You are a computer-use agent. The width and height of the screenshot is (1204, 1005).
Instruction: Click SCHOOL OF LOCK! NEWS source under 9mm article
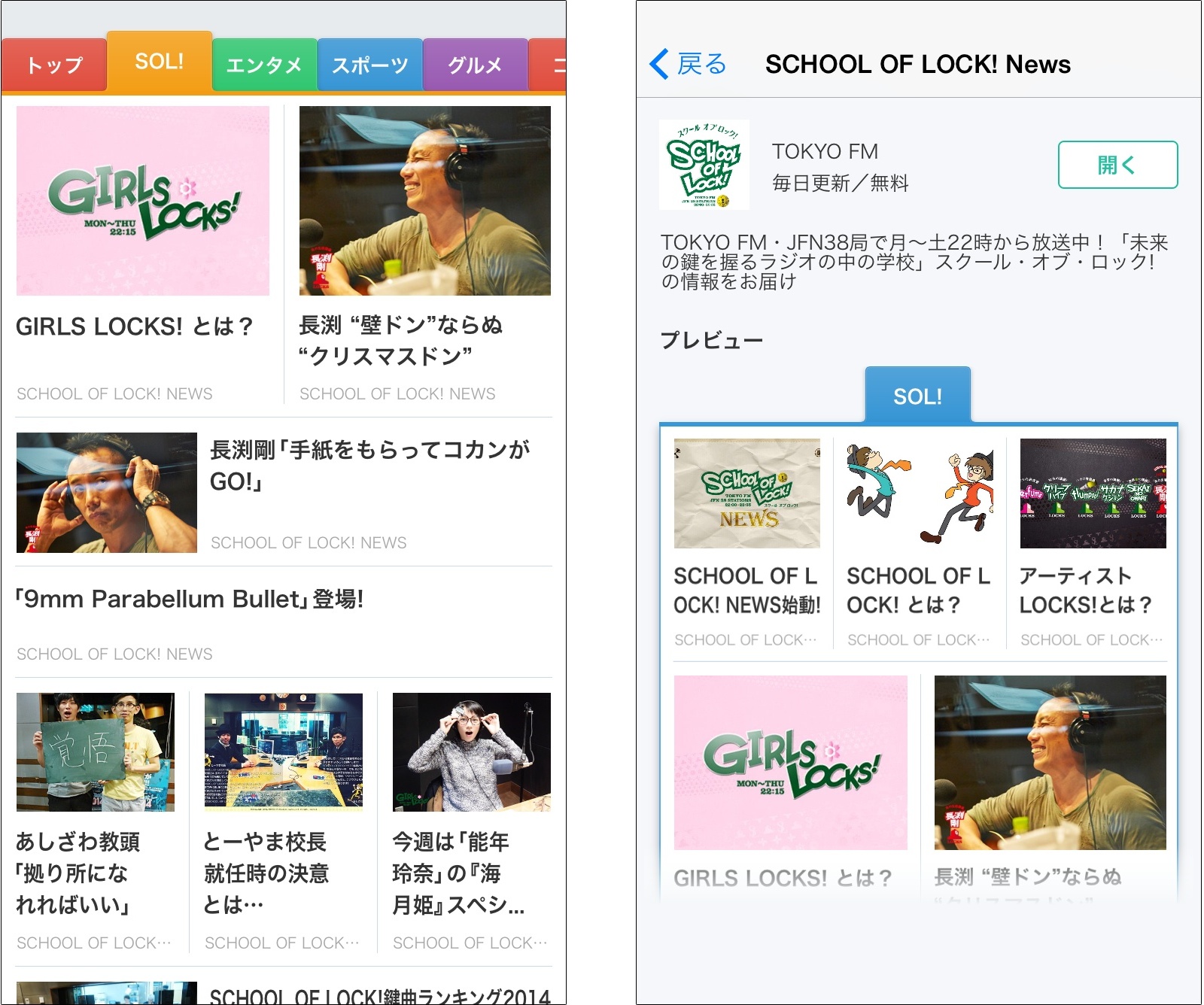114,654
